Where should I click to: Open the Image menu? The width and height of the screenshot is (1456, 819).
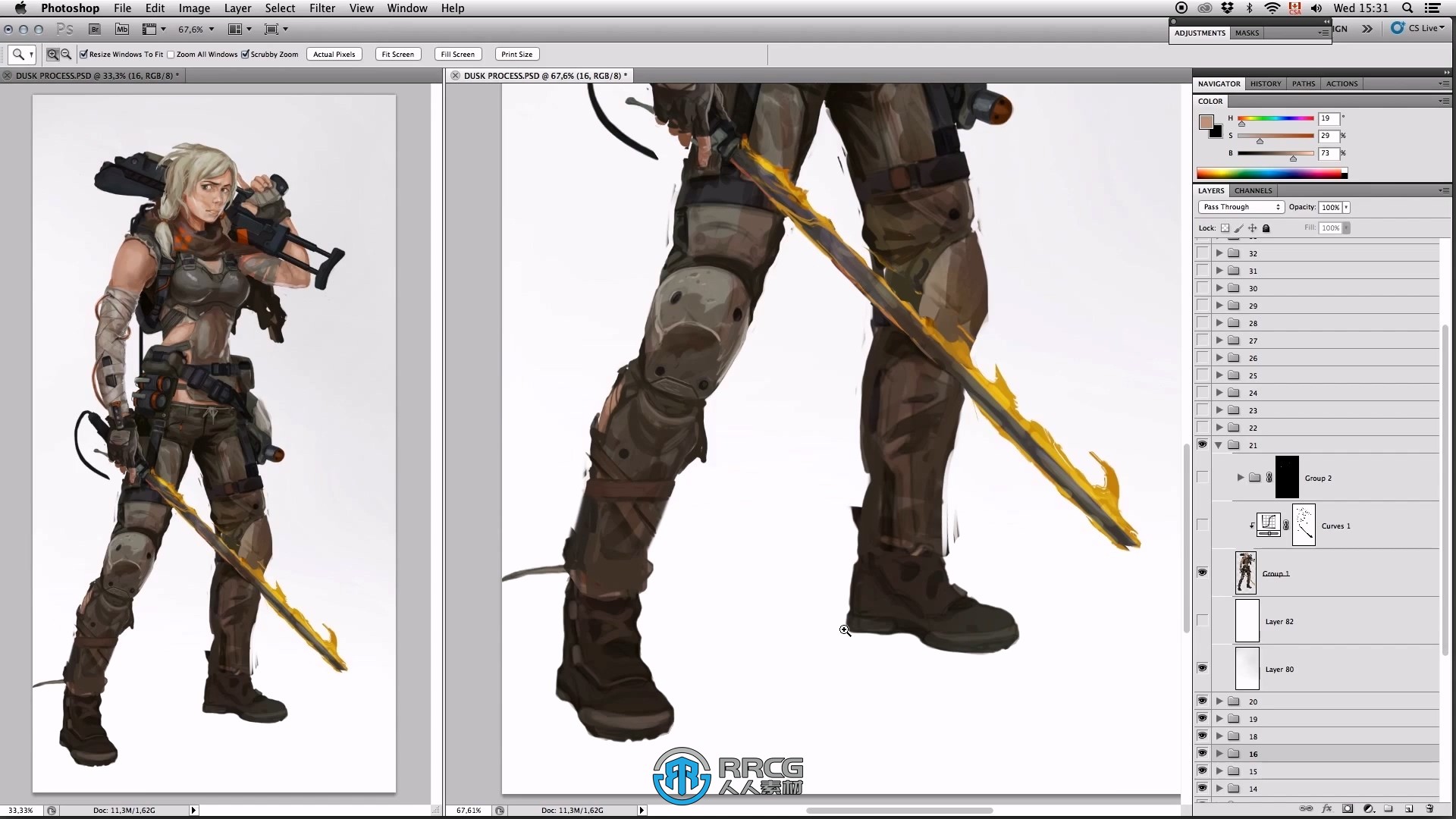pyautogui.click(x=194, y=8)
